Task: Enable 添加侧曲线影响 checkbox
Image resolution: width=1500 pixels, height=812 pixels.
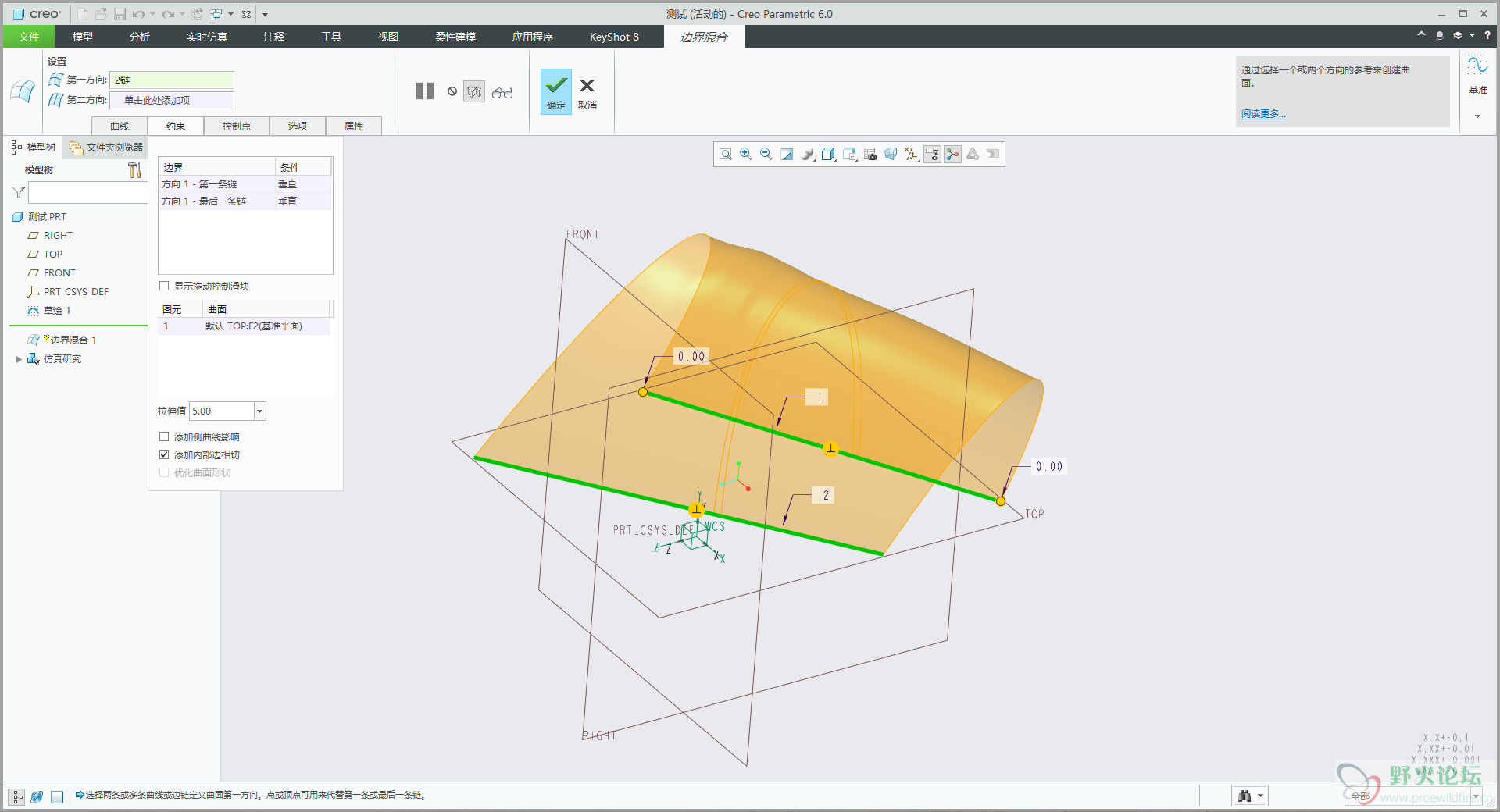Action: pyautogui.click(x=164, y=436)
